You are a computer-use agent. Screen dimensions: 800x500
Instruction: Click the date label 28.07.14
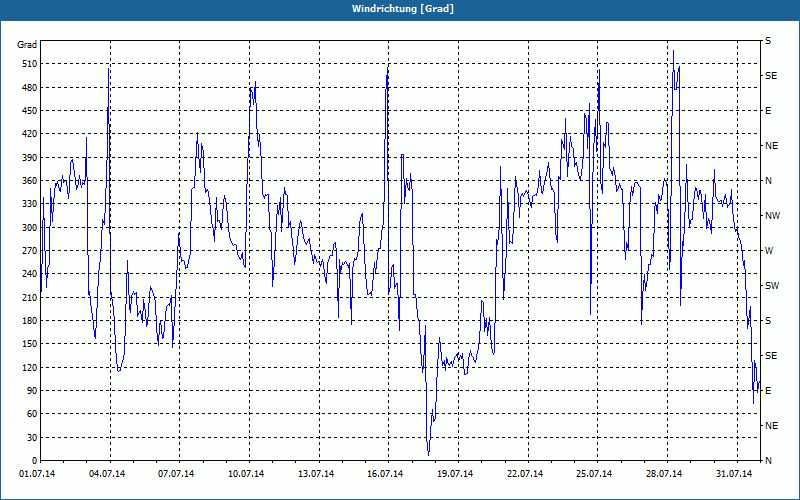tap(664, 474)
